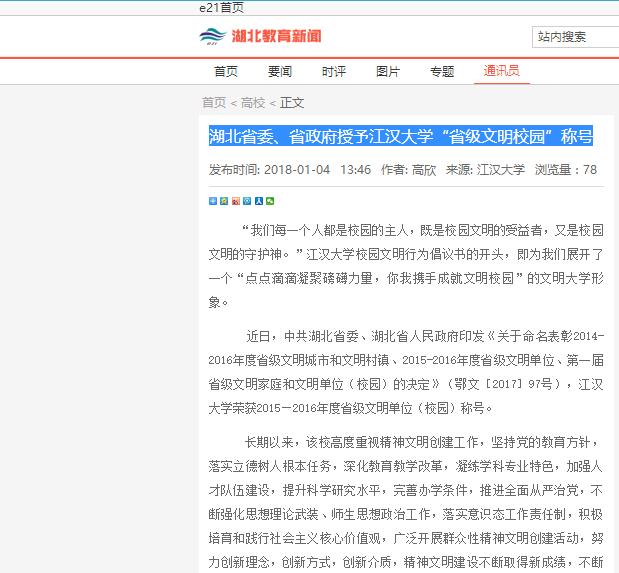Click breadcrumb link 高校
619x573 pixels.
[253, 103]
